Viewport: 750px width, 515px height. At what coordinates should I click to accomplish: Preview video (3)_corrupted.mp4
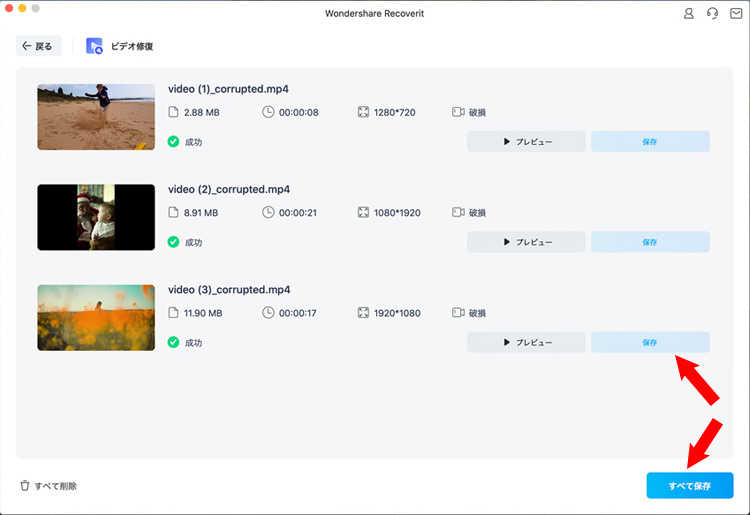pyautogui.click(x=526, y=342)
